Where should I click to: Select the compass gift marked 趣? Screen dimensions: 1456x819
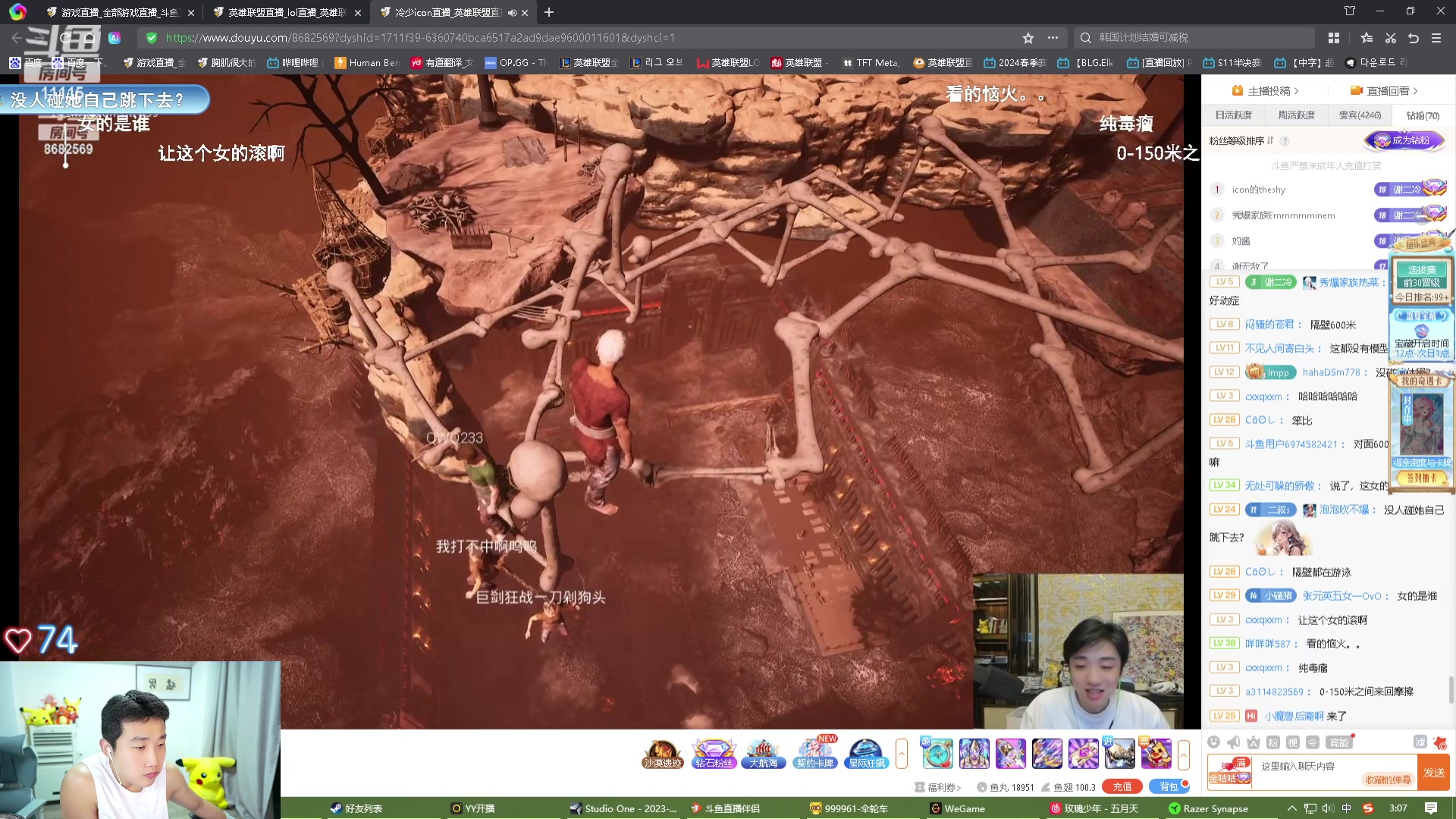937,753
